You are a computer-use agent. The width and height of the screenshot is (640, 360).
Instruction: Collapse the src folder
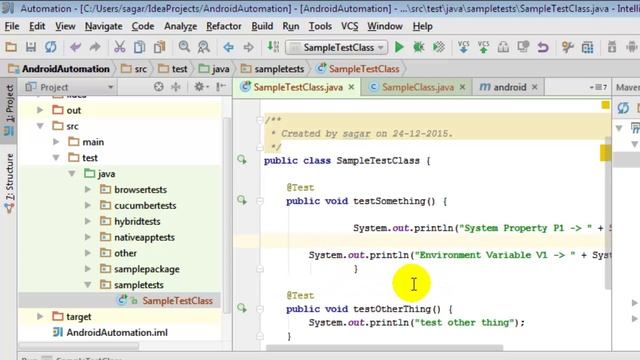pos(40,126)
